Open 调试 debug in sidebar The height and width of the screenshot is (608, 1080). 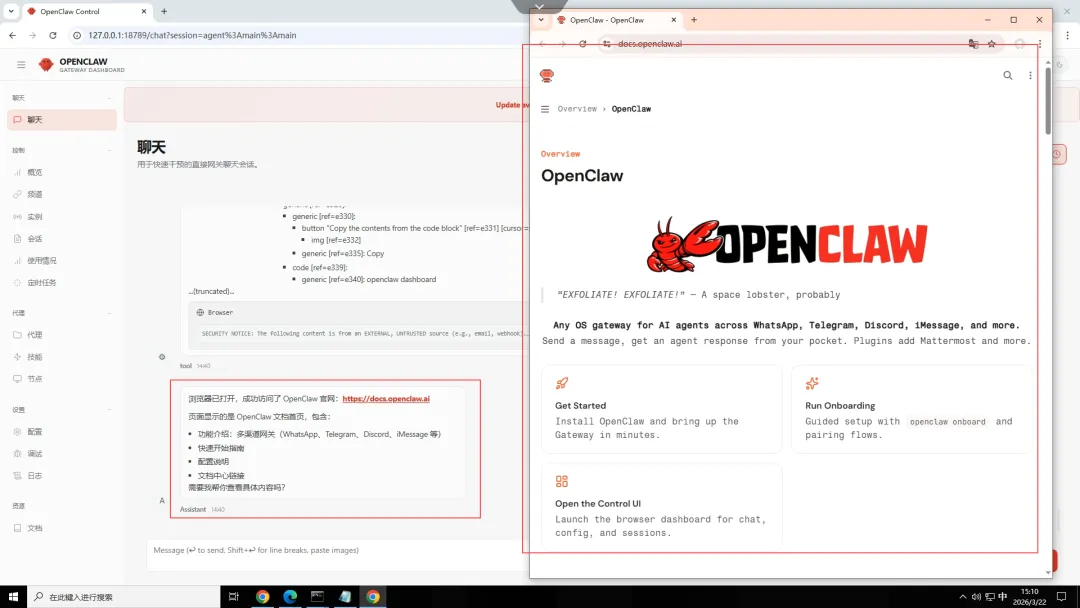click(62, 454)
